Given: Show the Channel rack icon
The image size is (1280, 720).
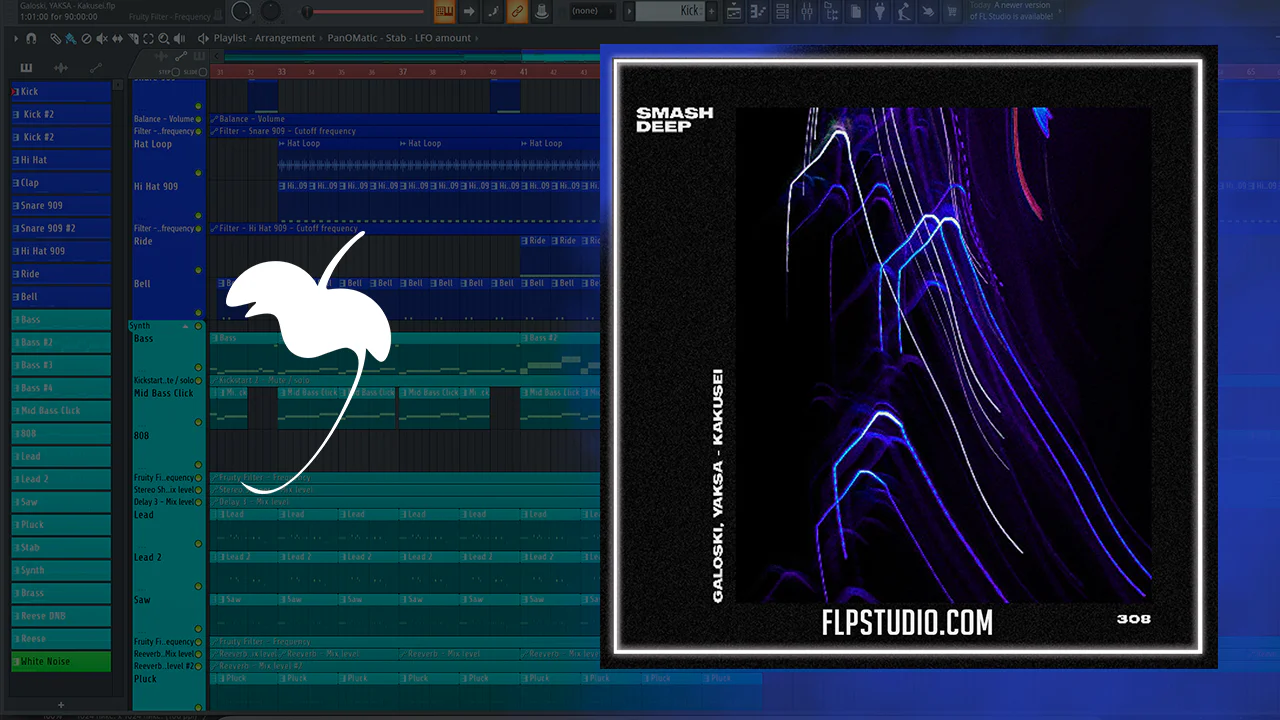Looking at the screenshot, I should 783,11.
